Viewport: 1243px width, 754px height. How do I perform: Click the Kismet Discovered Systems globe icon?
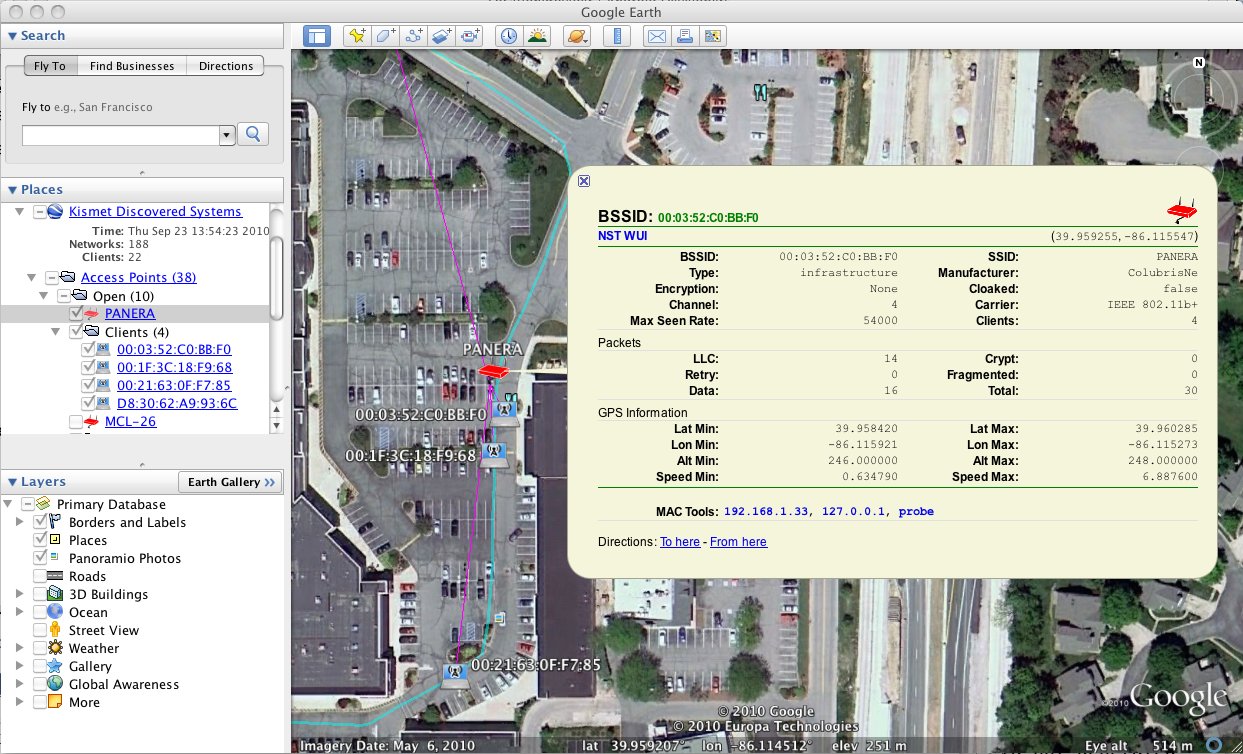click(56, 212)
